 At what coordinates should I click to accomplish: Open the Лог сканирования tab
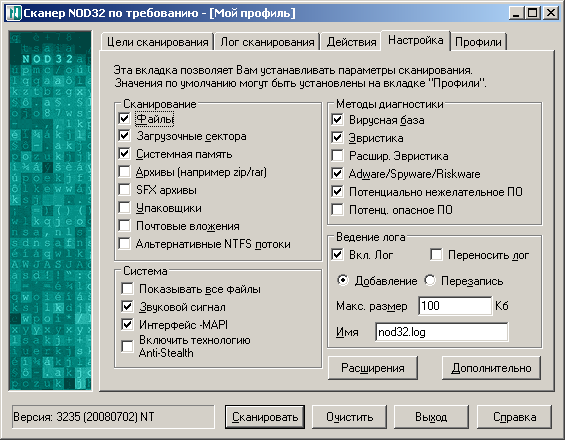pyautogui.click(x=267, y=42)
